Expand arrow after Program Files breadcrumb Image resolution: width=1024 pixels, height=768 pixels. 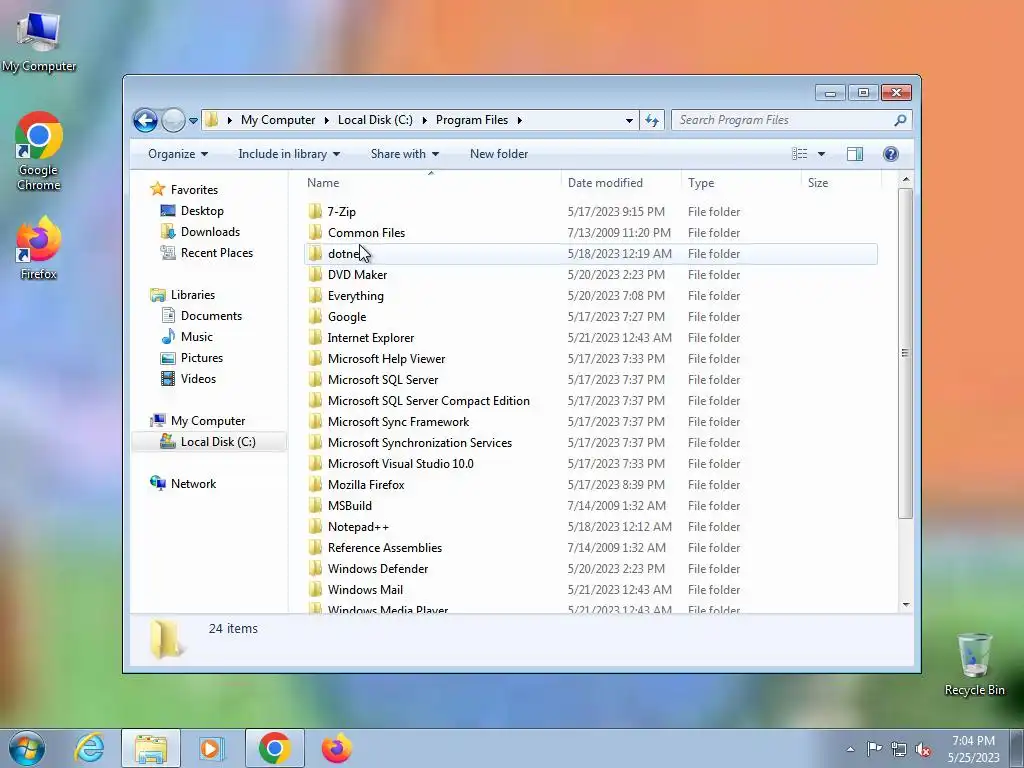(x=520, y=120)
